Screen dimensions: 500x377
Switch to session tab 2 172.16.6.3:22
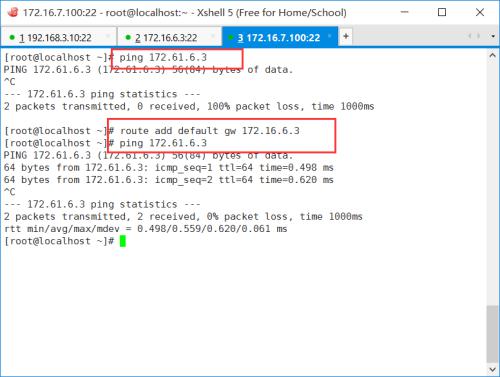pyautogui.click(x=169, y=37)
